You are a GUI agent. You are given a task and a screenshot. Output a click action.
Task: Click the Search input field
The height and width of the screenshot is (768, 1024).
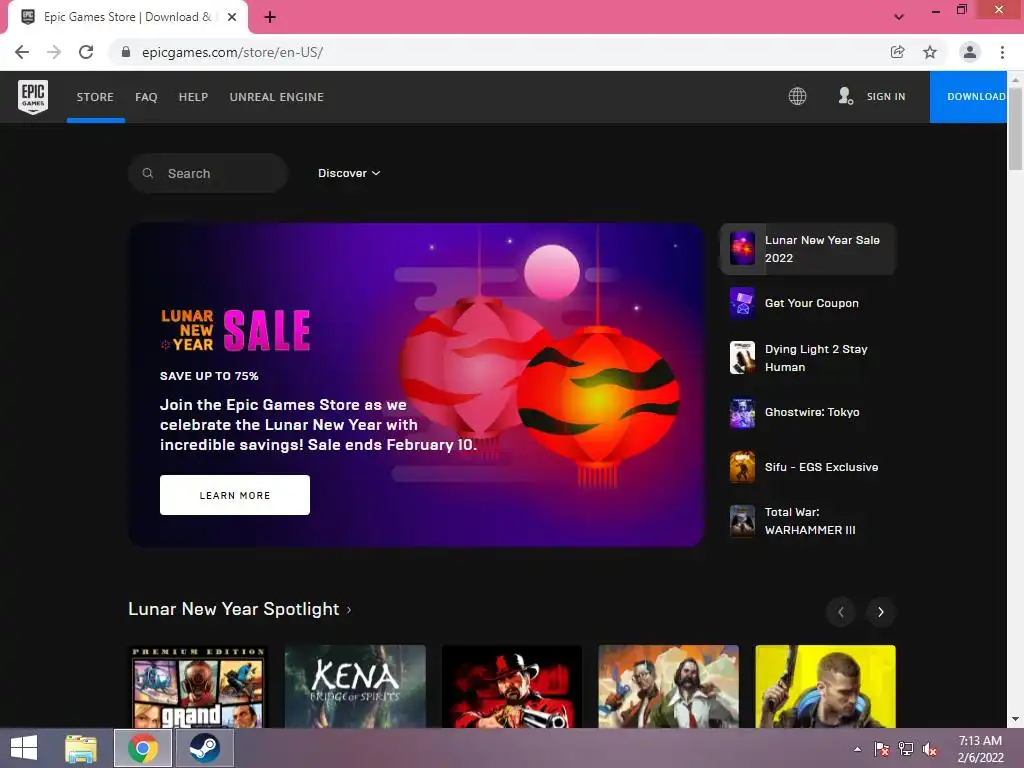208,173
